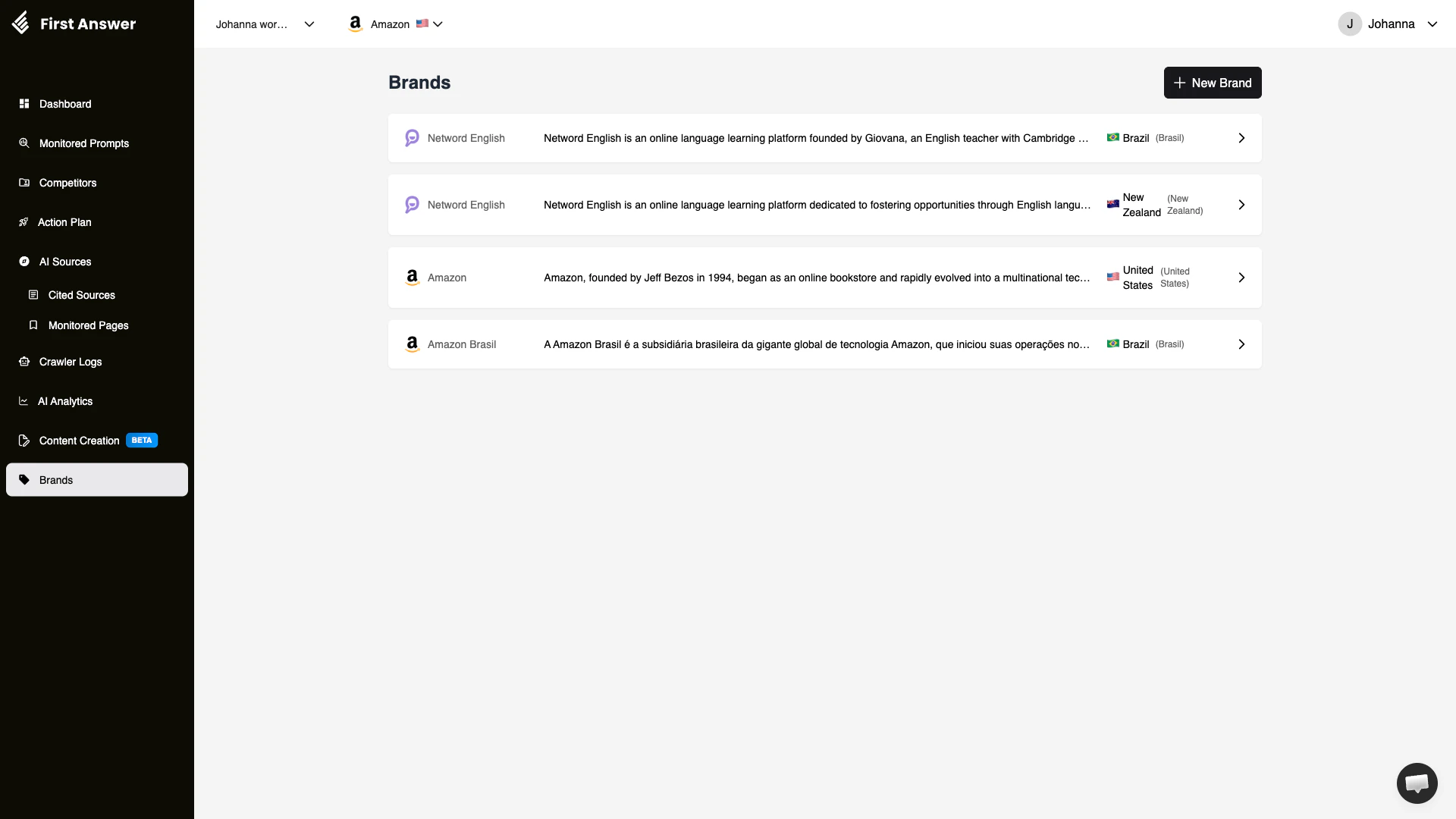
Task: Open the chat support bubble
Action: point(1417,783)
